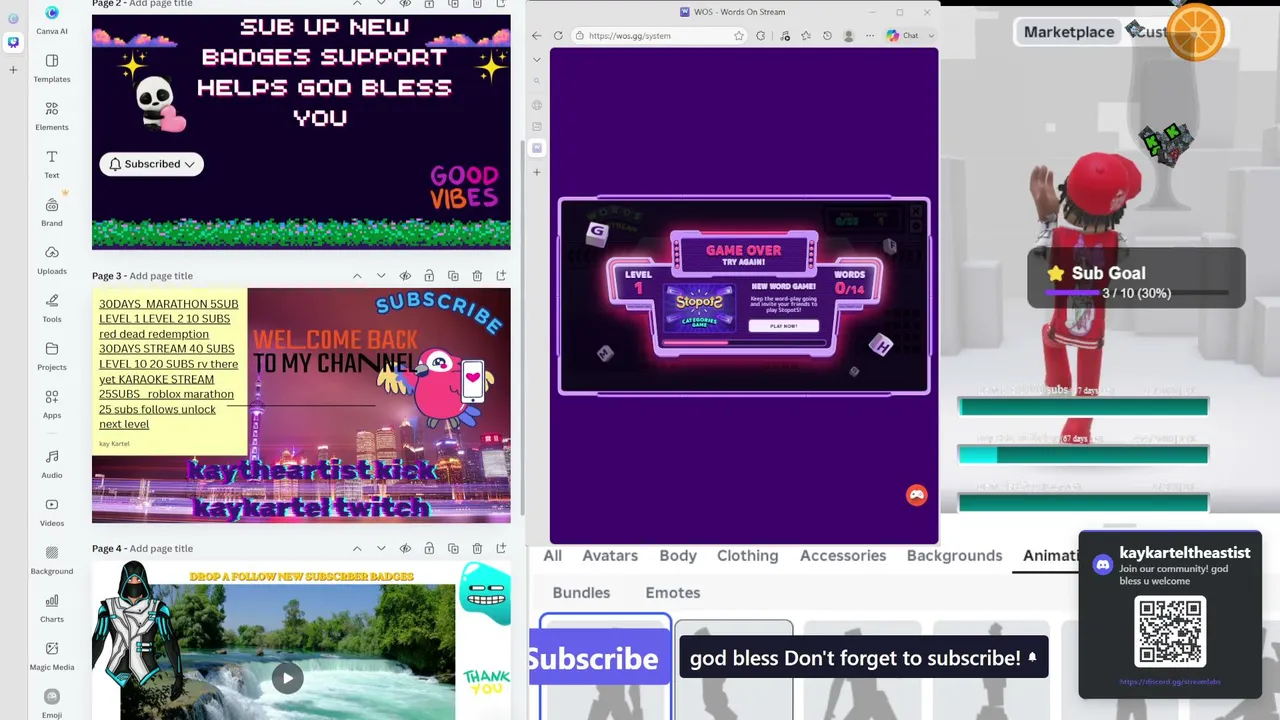This screenshot has width=1280, height=720.
Task: Open the Tools panel in Canva
Action: (52, 307)
